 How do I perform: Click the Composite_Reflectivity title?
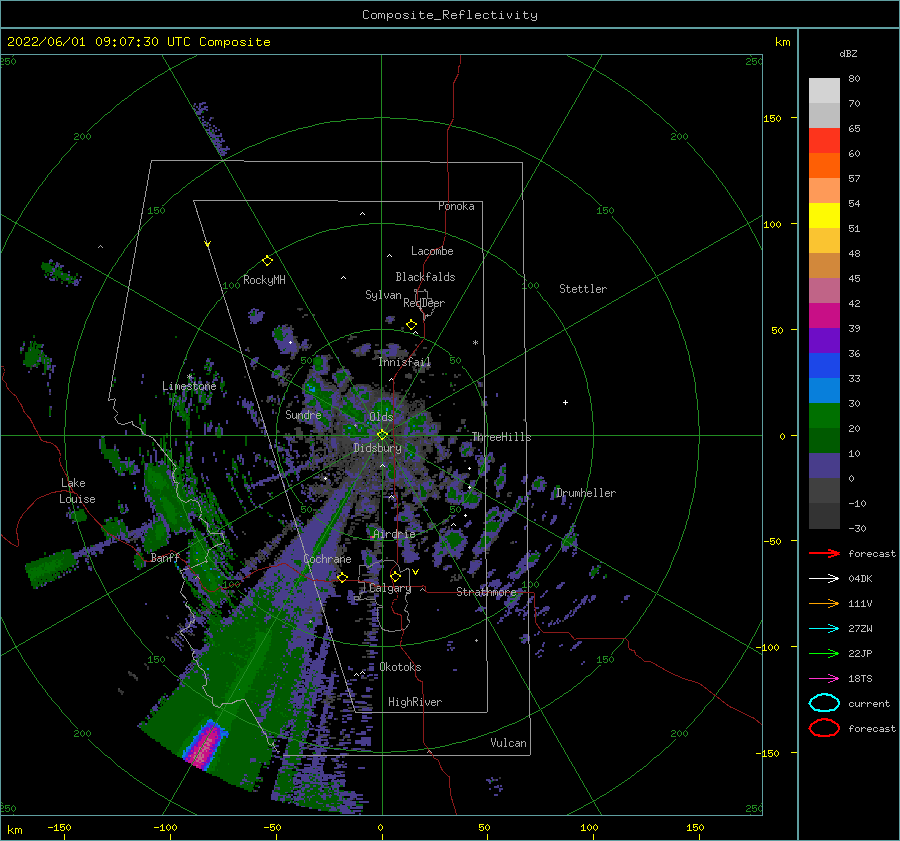450,15
